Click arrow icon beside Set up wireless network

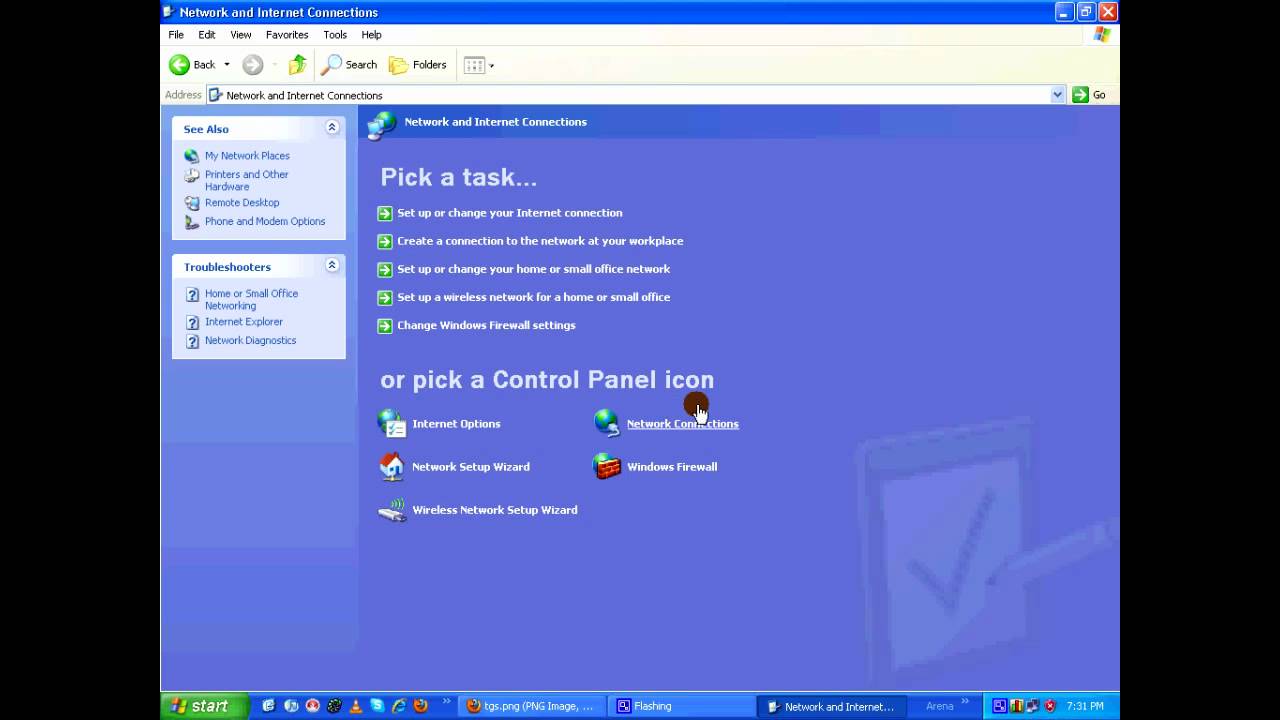pos(385,297)
